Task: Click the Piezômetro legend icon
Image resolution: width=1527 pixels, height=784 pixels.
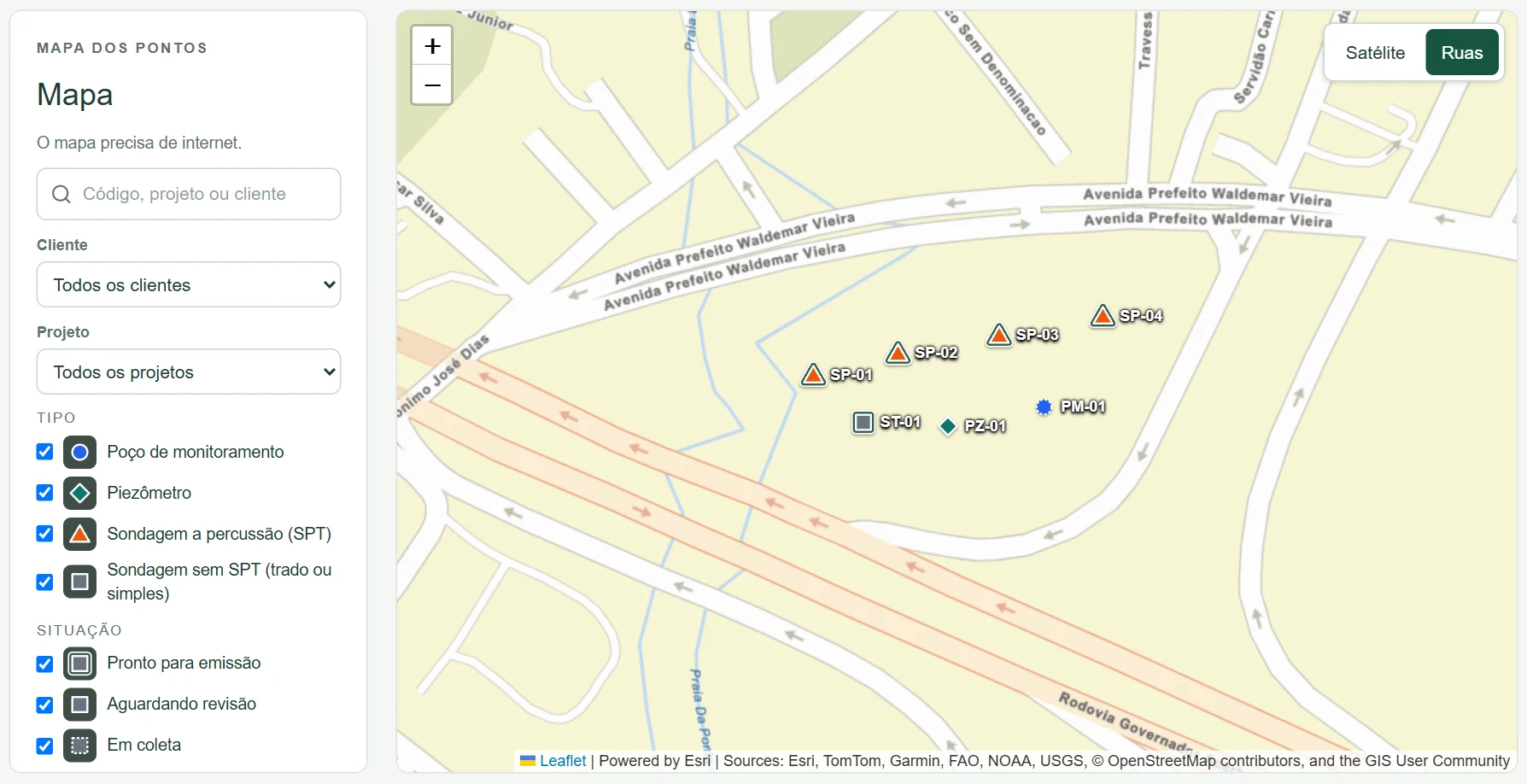Action: pos(79,493)
